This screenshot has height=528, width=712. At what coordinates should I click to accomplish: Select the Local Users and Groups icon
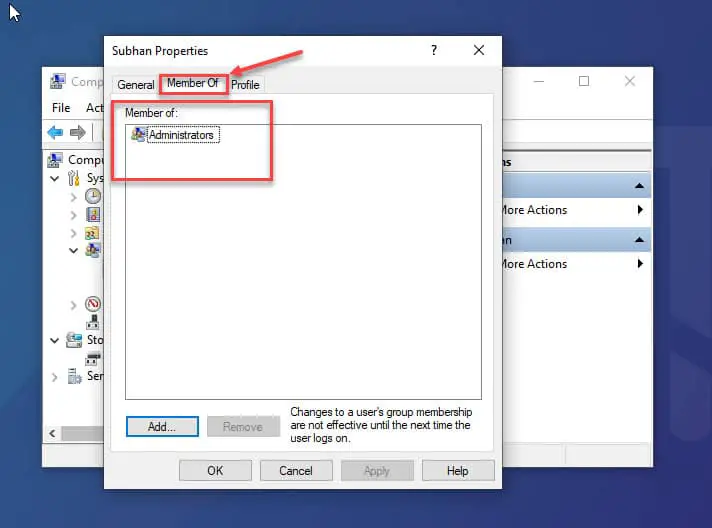(93, 250)
